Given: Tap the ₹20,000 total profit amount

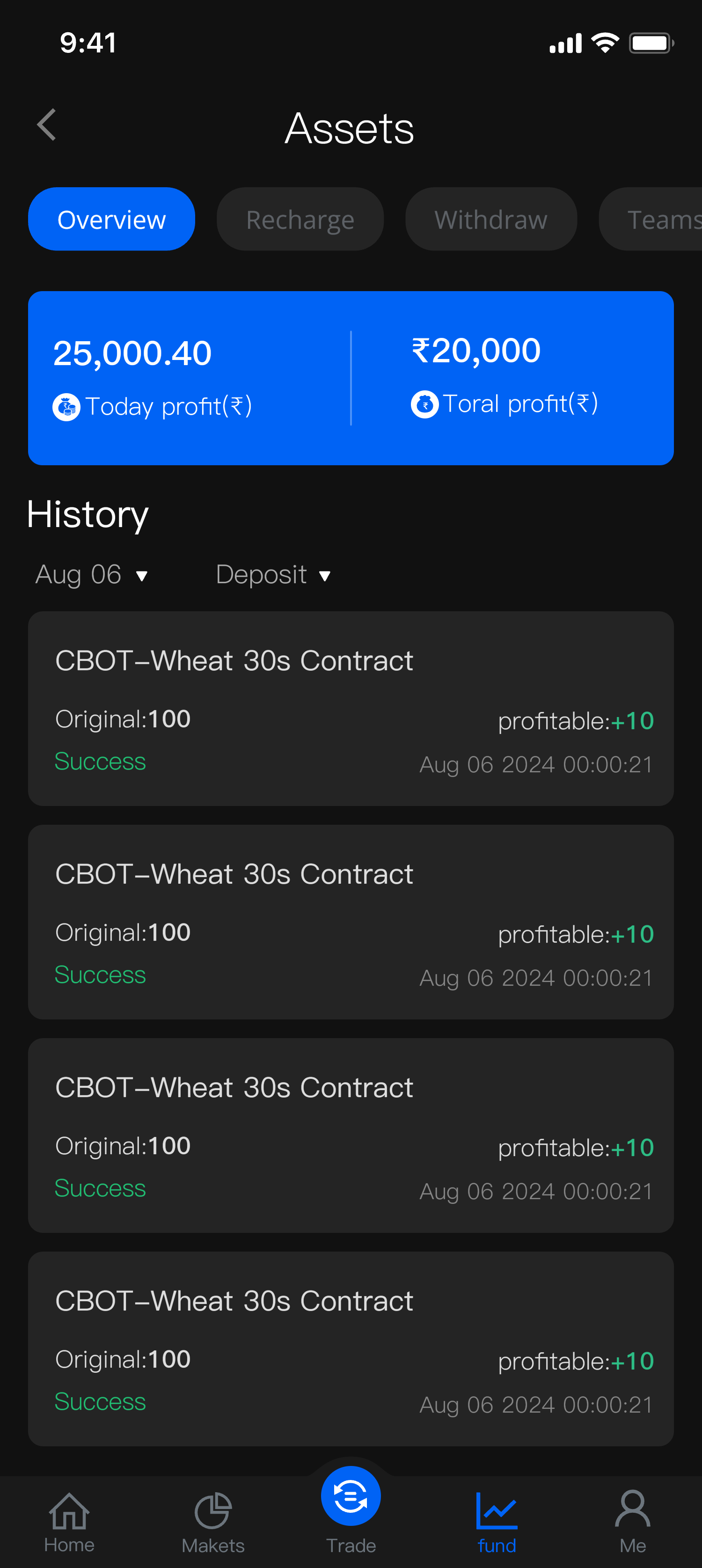Looking at the screenshot, I should click(476, 351).
